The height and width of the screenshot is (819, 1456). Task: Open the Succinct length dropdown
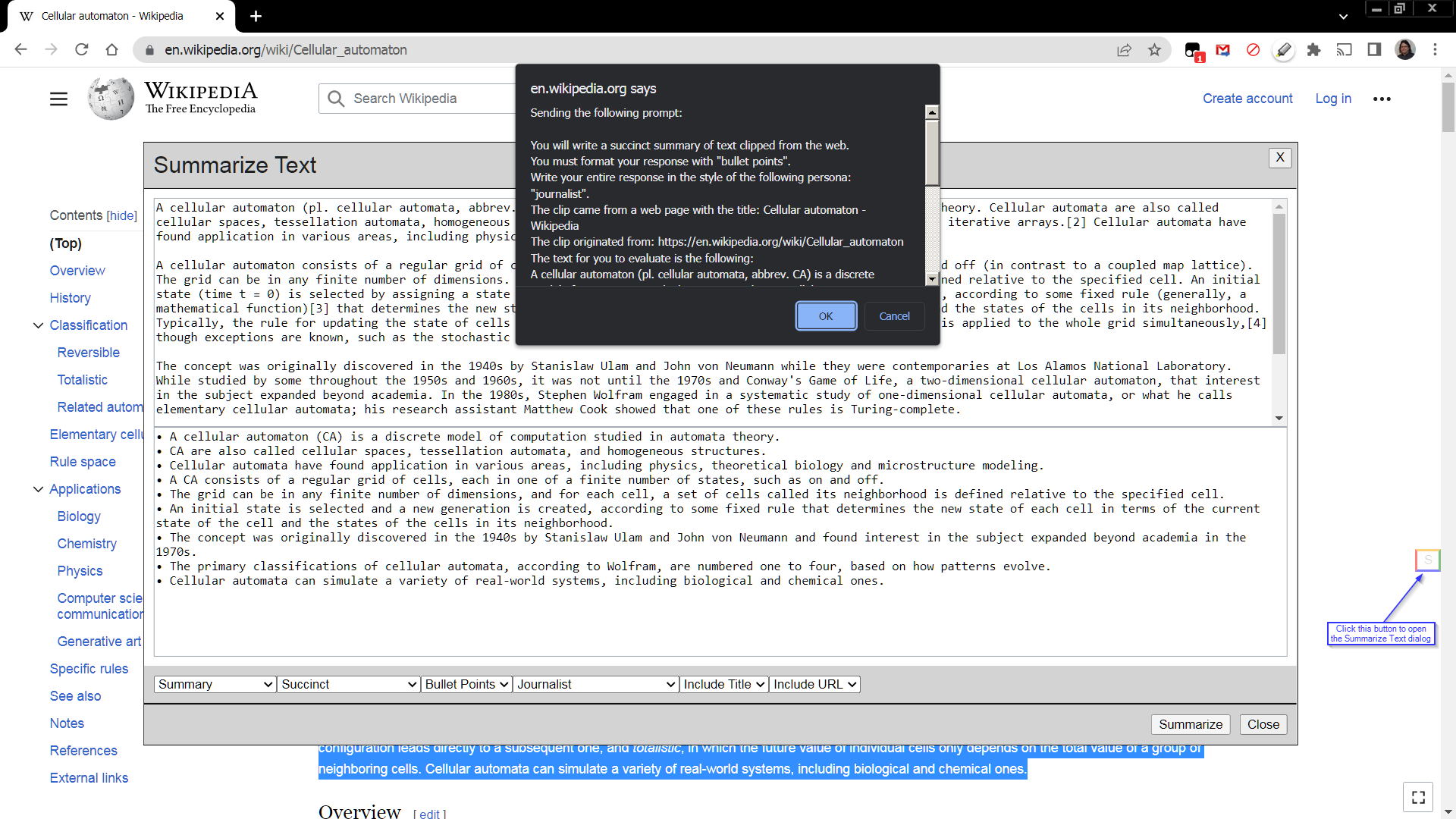coord(349,684)
